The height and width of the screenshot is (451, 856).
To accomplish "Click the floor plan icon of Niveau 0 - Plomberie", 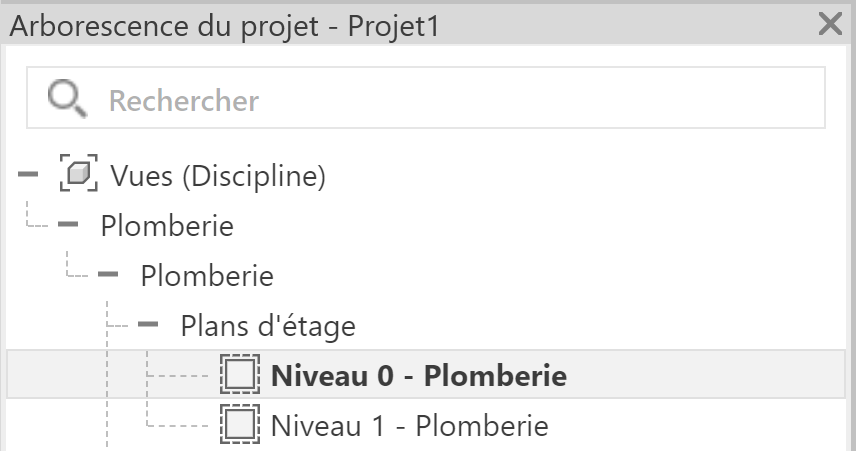I will point(240,375).
